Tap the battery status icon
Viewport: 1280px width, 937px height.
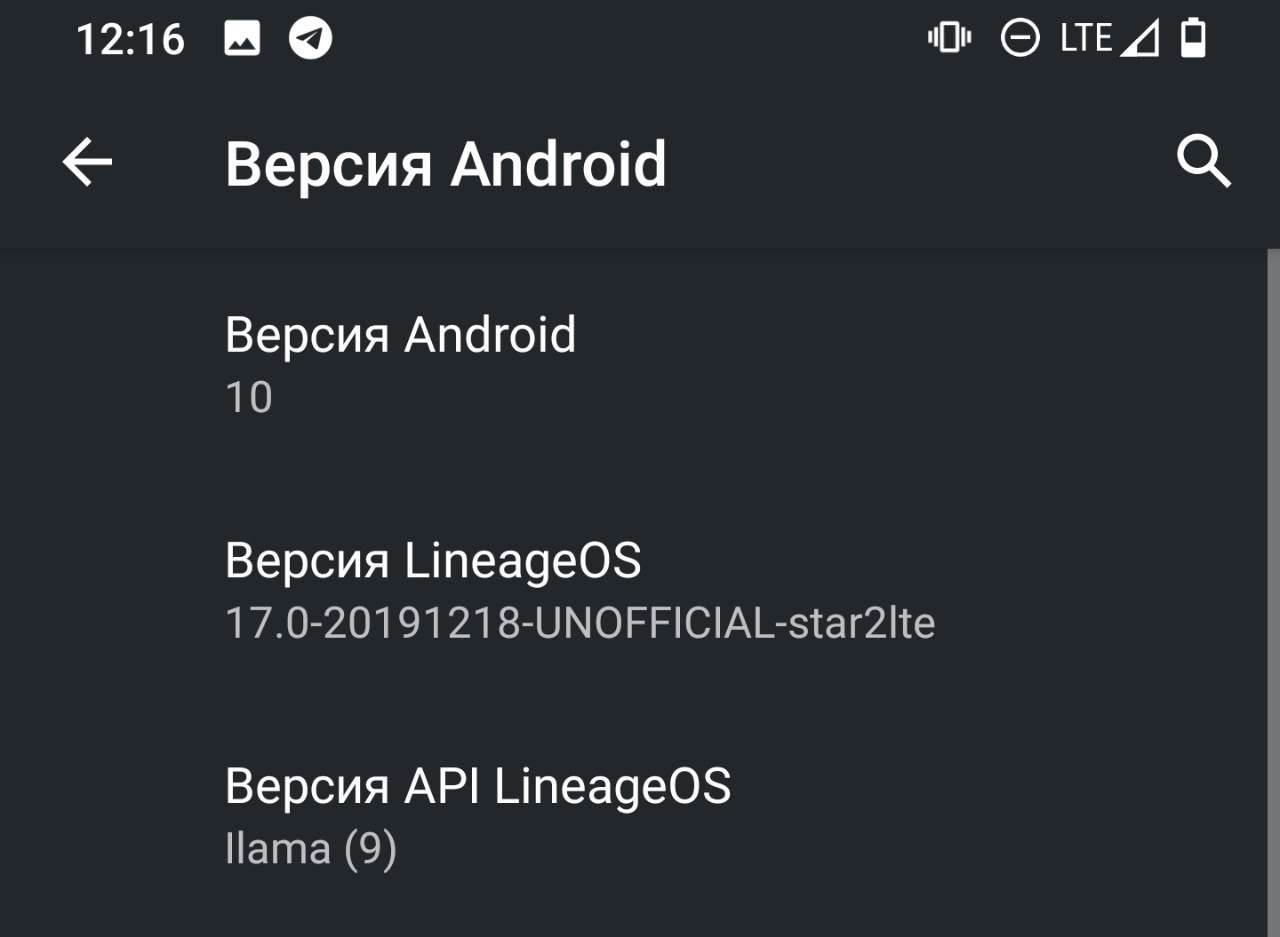(1193, 38)
